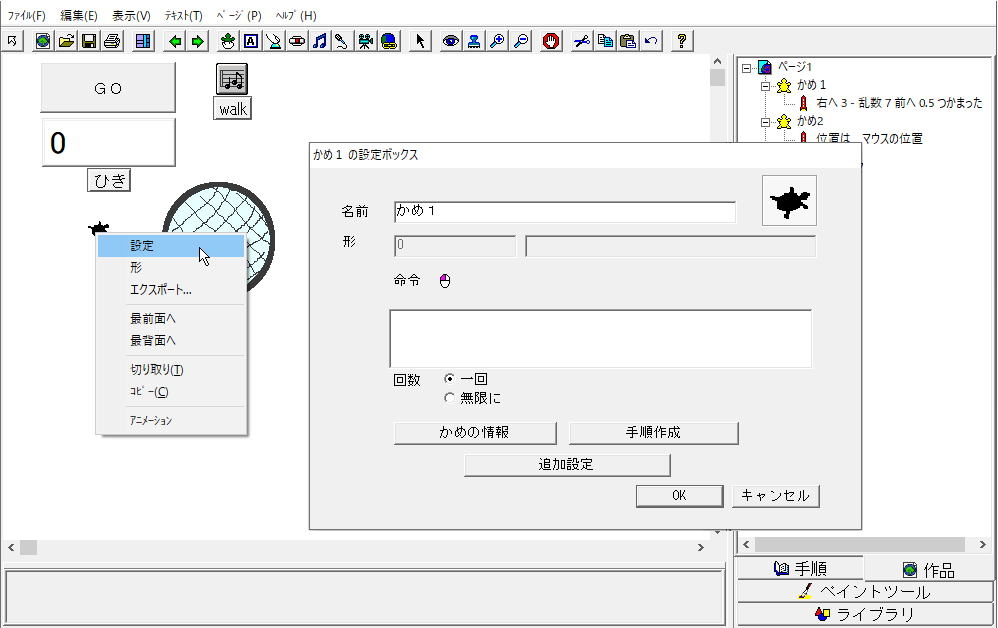
Task: Click the turtle shape preview in dialog
Action: click(789, 201)
